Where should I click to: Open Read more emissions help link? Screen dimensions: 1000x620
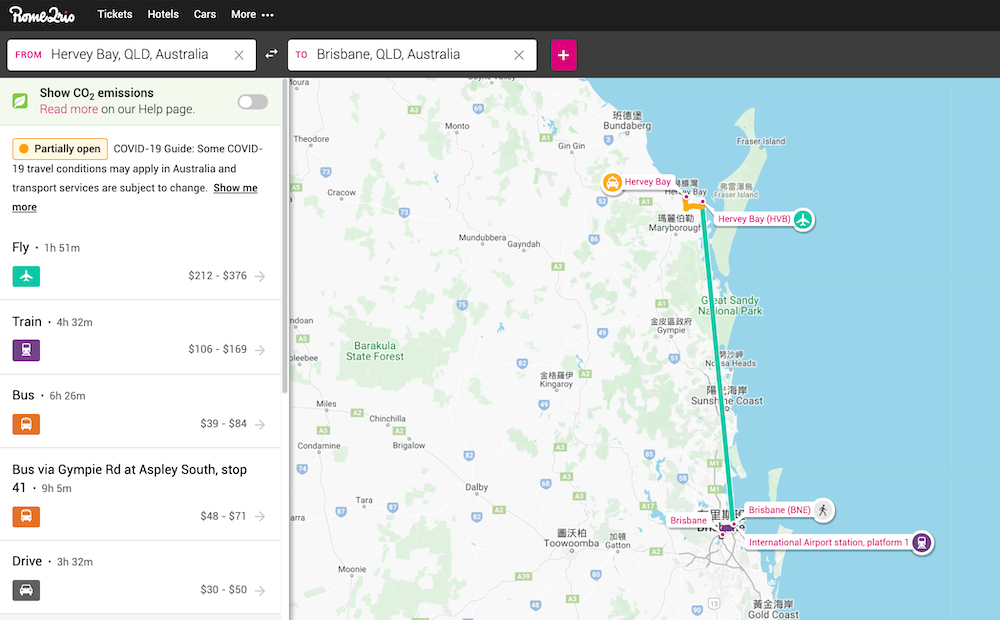[x=69, y=109]
